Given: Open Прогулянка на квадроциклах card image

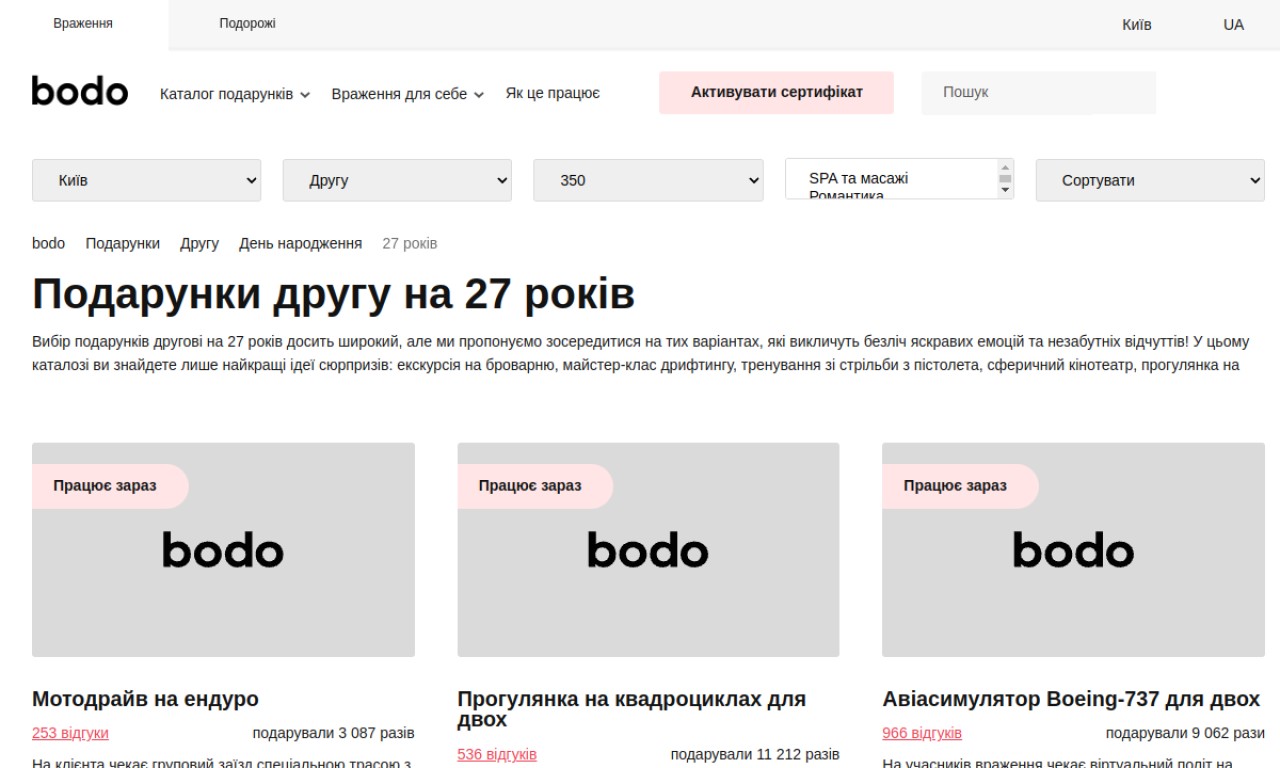Looking at the screenshot, I should click(648, 550).
